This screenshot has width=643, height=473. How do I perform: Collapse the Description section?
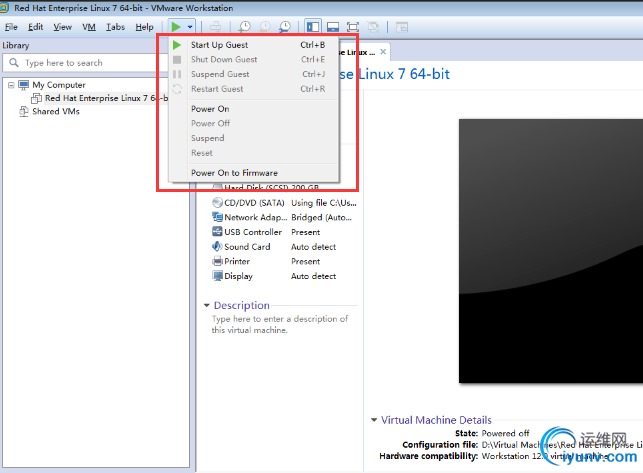(207, 305)
